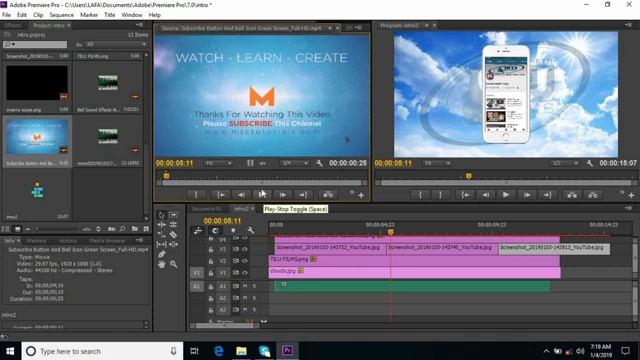Screen dimensions: 640x360
Task: Open the Marker menu
Action: [89, 15]
